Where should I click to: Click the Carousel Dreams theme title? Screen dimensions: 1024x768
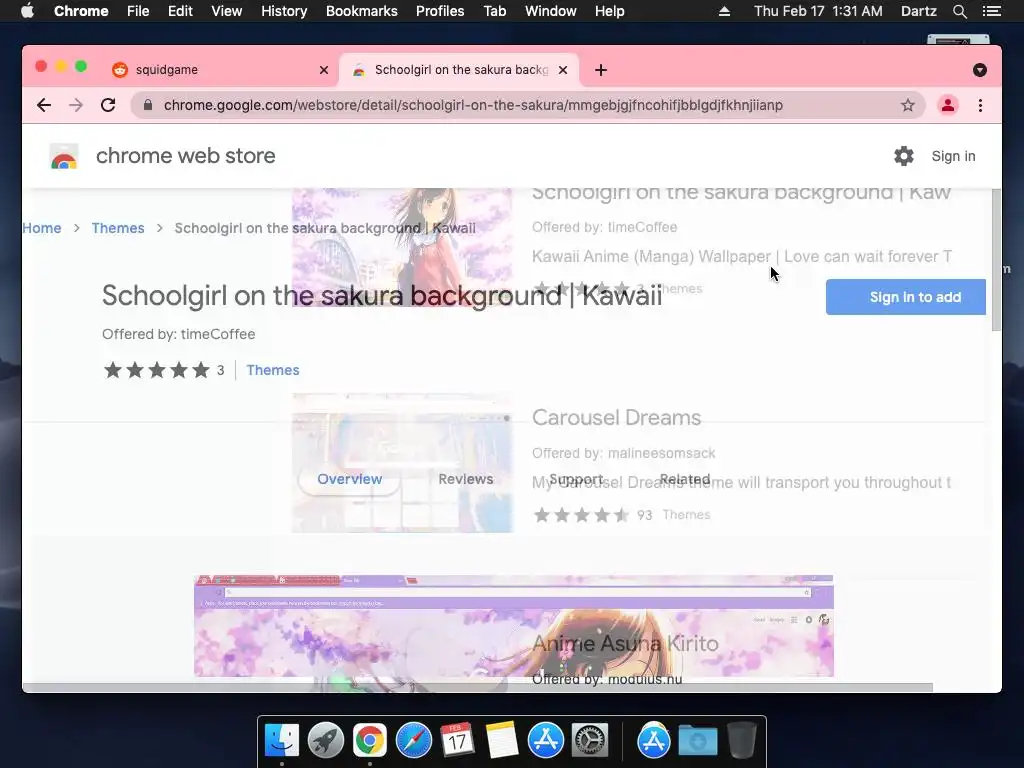(x=616, y=418)
